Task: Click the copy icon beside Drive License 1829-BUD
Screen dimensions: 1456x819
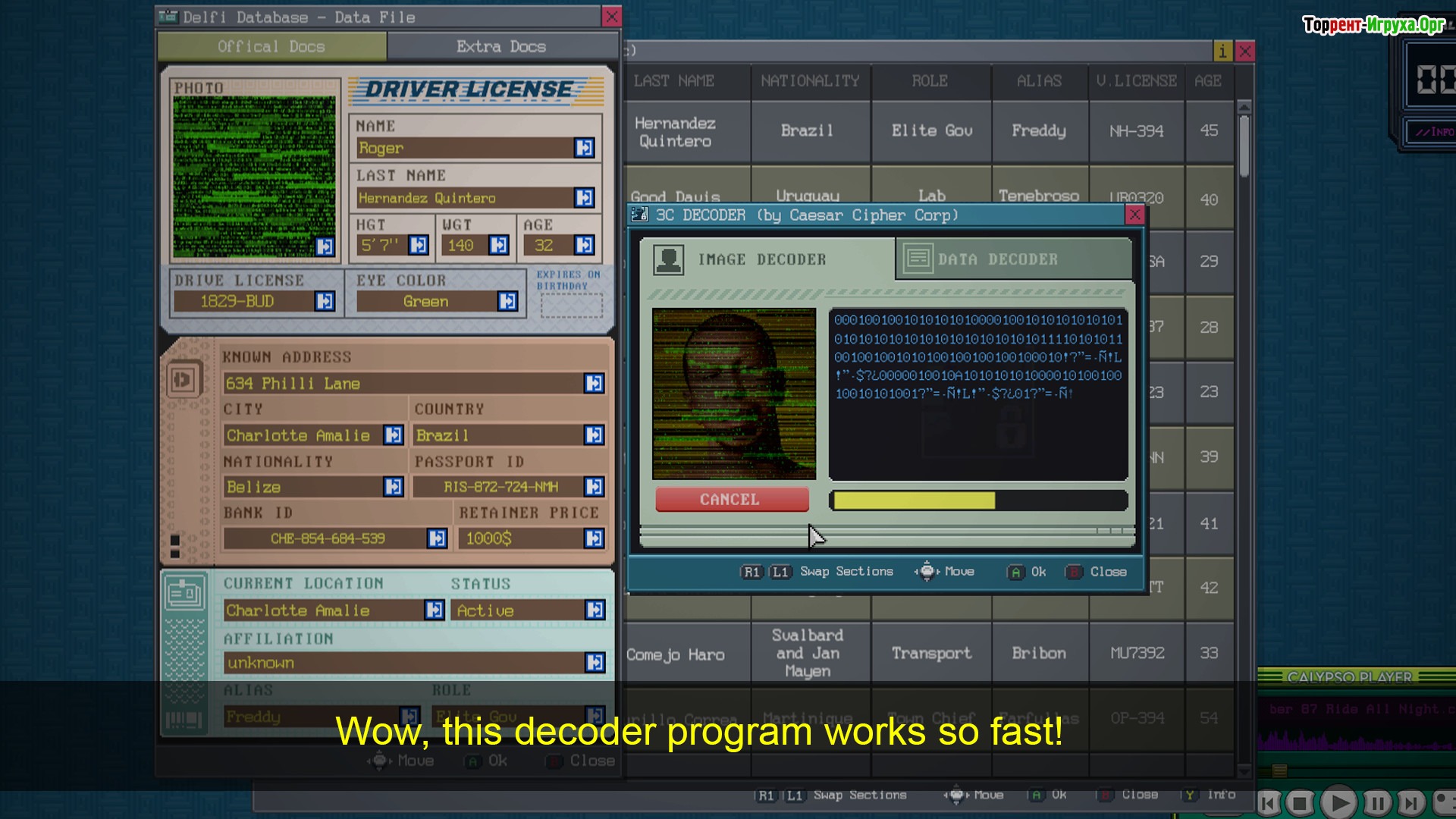Action: click(325, 302)
